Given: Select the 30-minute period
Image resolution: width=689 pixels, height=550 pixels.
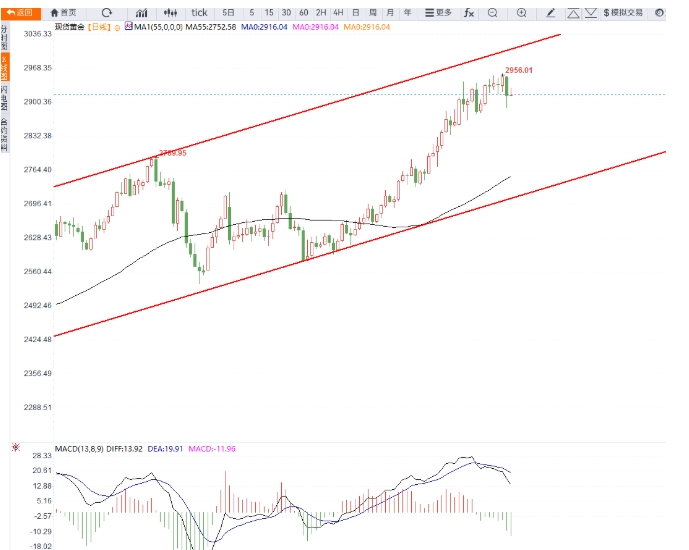Looking at the screenshot, I should click(286, 13).
